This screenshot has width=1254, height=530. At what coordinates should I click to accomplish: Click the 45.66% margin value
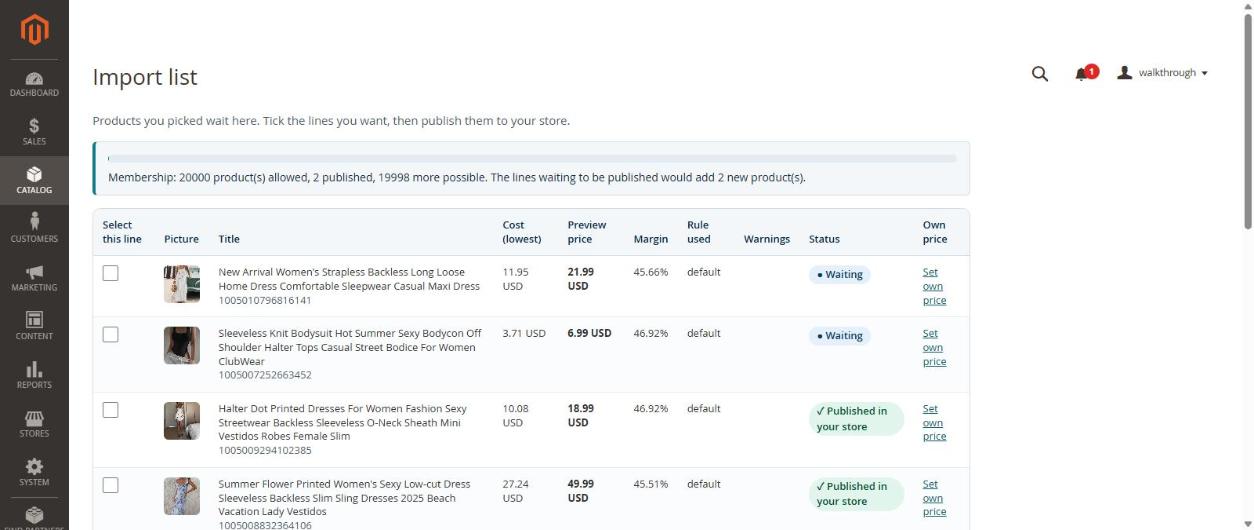point(651,272)
